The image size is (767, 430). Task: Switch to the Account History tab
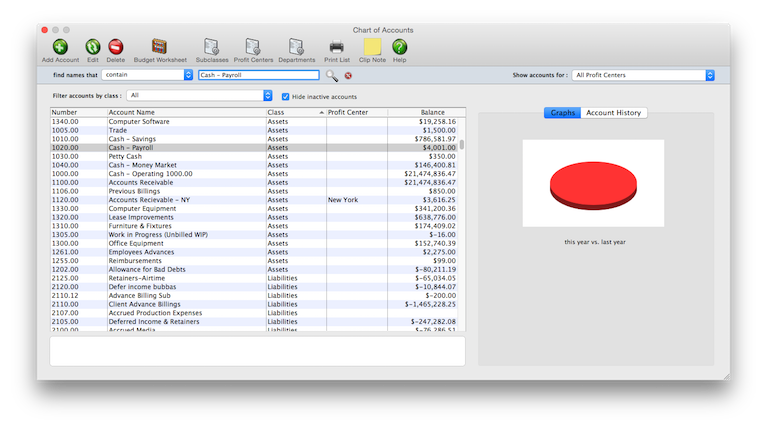point(613,113)
